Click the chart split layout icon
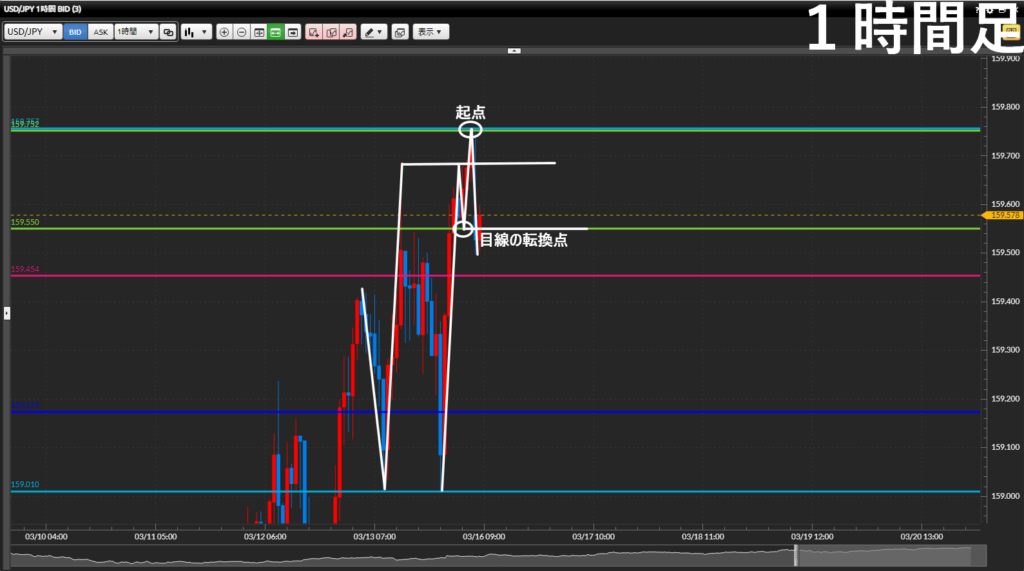Image resolution: width=1024 pixels, height=571 pixels. pos(259,32)
